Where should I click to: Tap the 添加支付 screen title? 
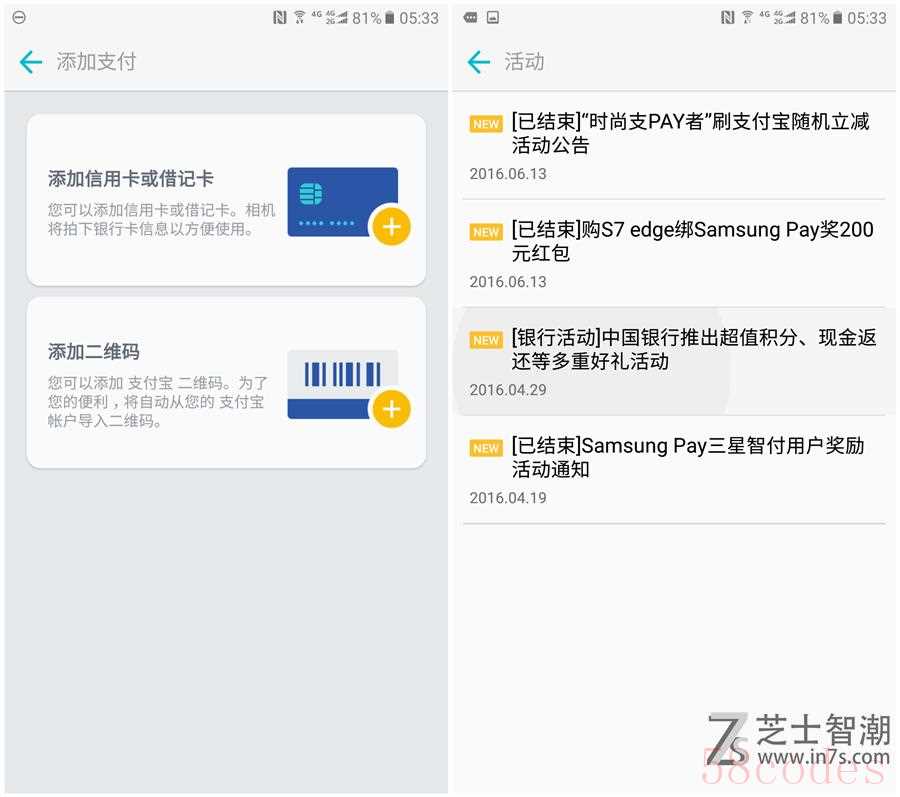tap(96, 61)
